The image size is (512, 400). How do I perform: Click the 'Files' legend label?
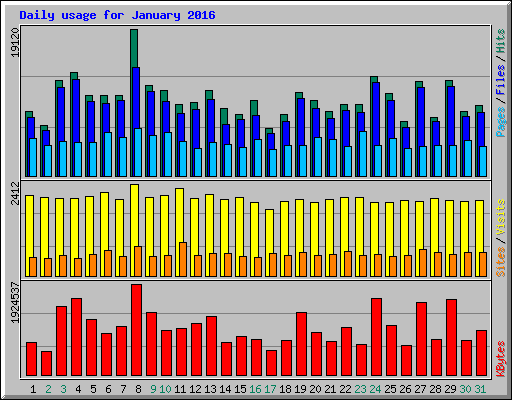tap(501, 79)
